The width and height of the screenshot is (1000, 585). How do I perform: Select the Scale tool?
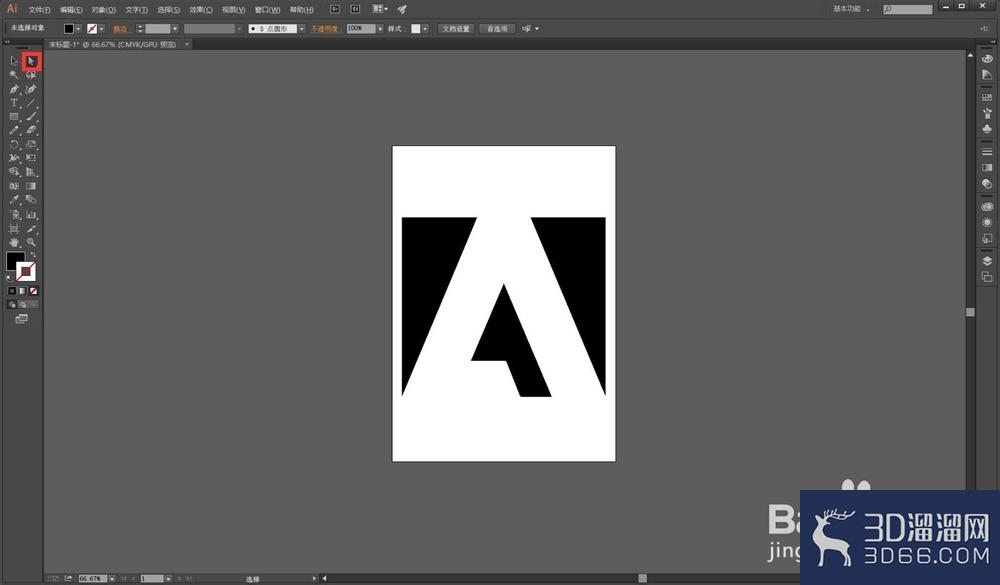pyautogui.click(x=31, y=144)
